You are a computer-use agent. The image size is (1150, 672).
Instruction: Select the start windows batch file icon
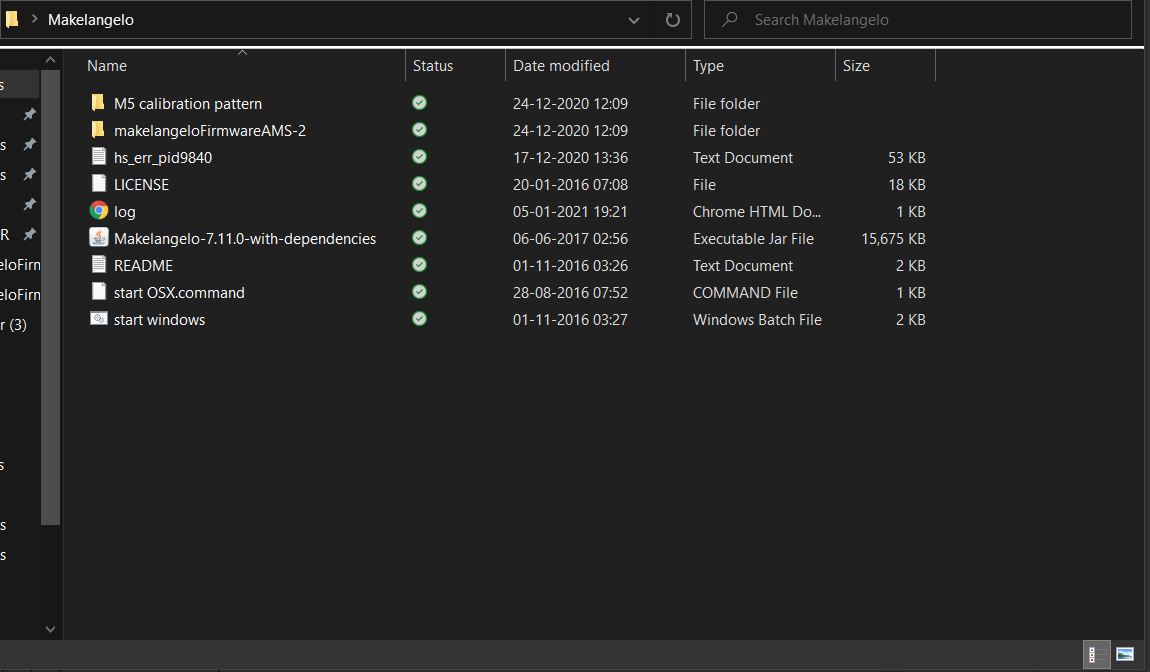click(99, 319)
